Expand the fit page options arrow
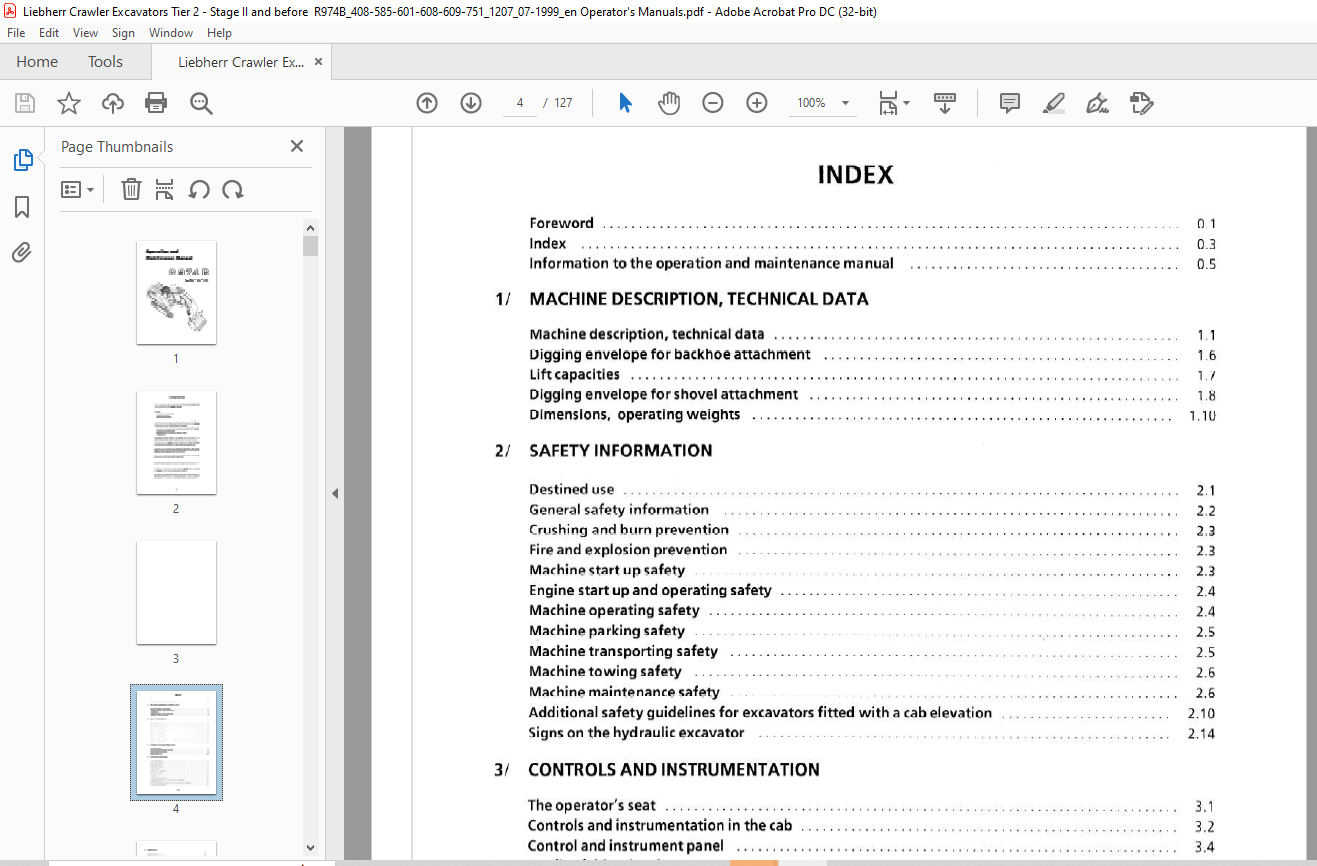1317x866 pixels. 906,103
